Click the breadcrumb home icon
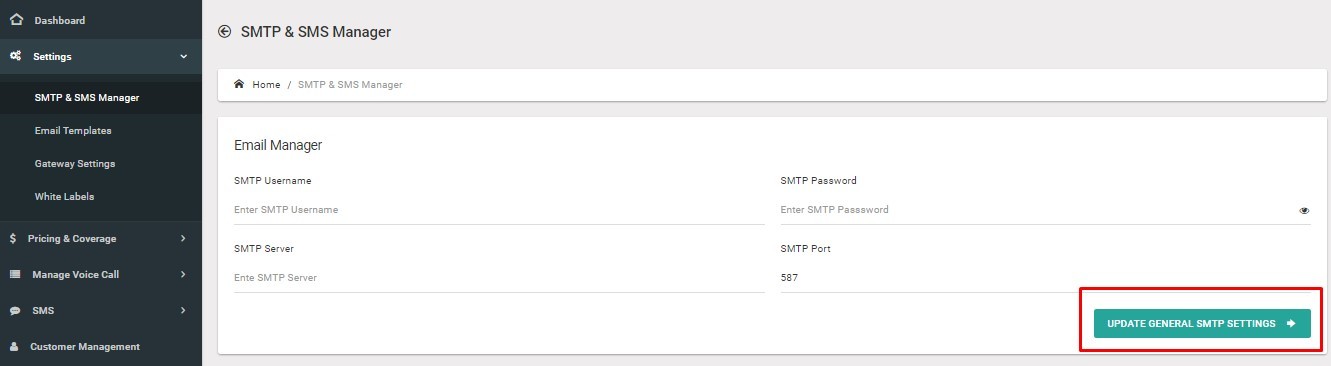The height and width of the screenshot is (366, 1331). [239, 84]
